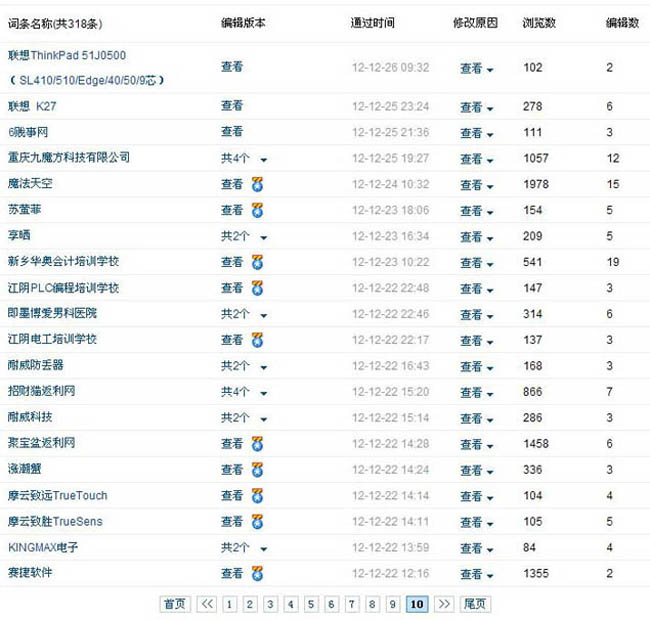Click the medal icon in 魔法天空 row

click(x=257, y=184)
